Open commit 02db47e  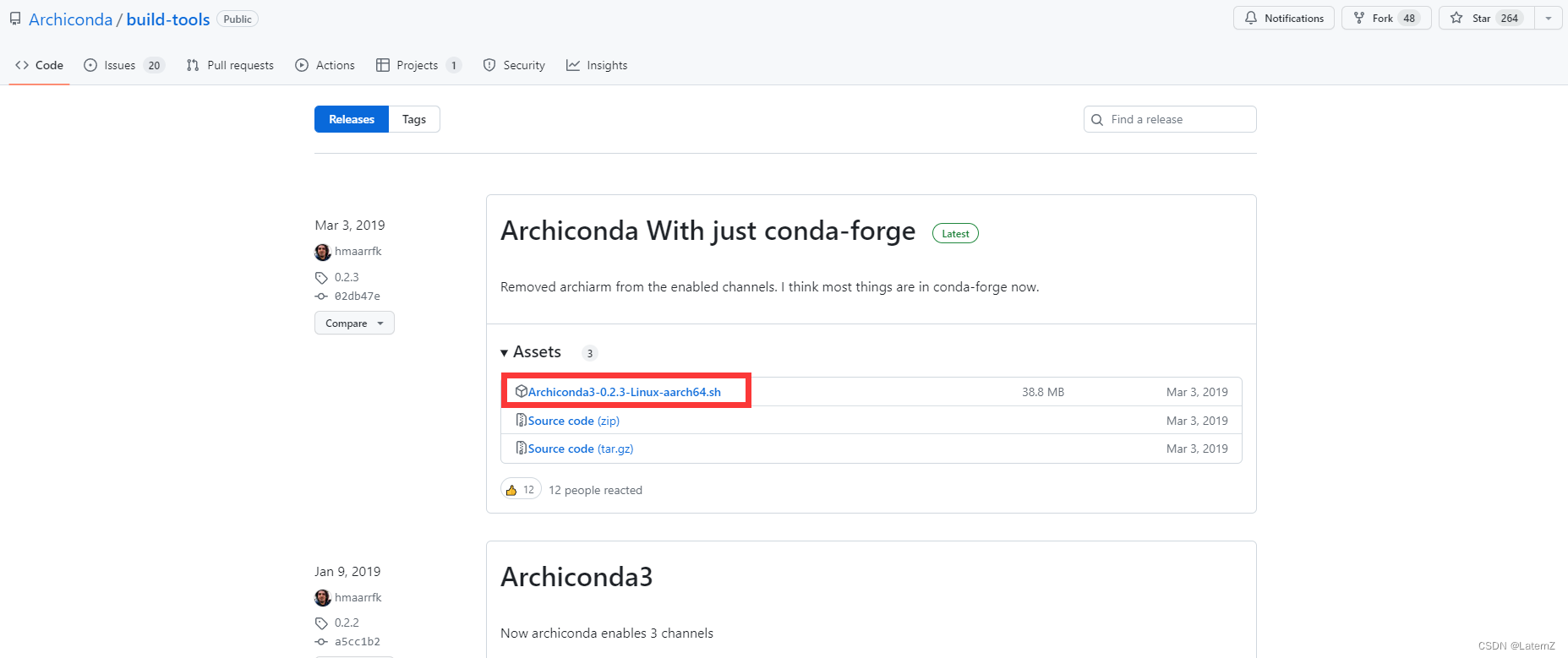pyautogui.click(x=358, y=296)
